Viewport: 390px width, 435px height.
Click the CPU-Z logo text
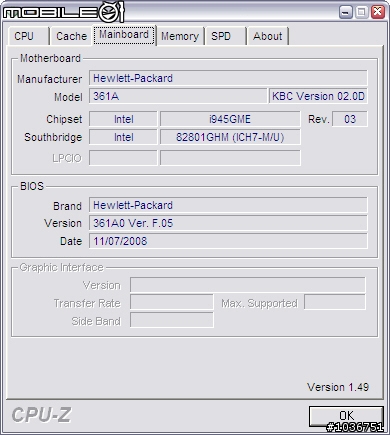pos(42,415)
